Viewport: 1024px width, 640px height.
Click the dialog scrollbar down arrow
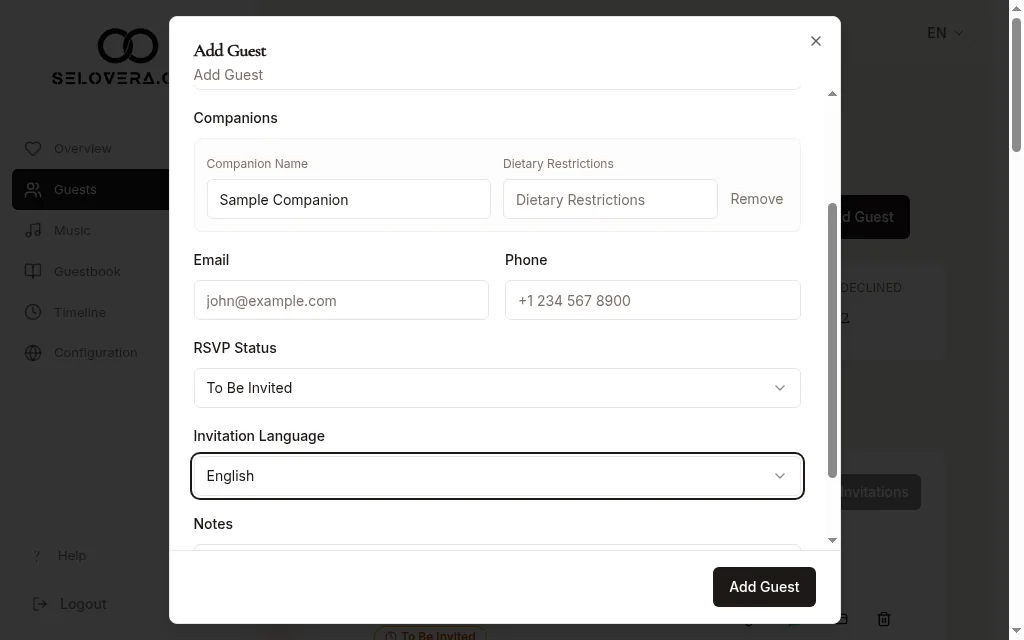click(x=832, y=540)
